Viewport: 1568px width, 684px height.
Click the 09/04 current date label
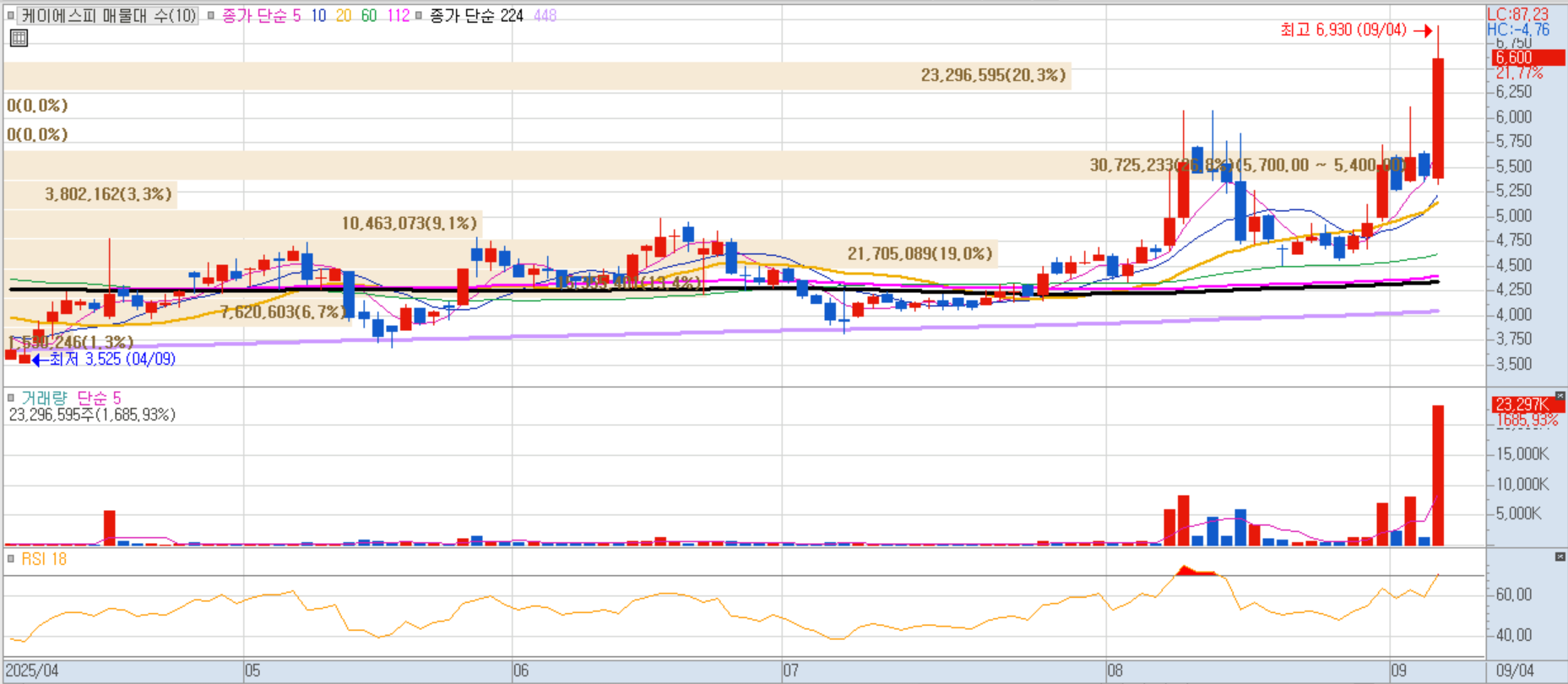pyautogui.click(x=1515, y=670)
